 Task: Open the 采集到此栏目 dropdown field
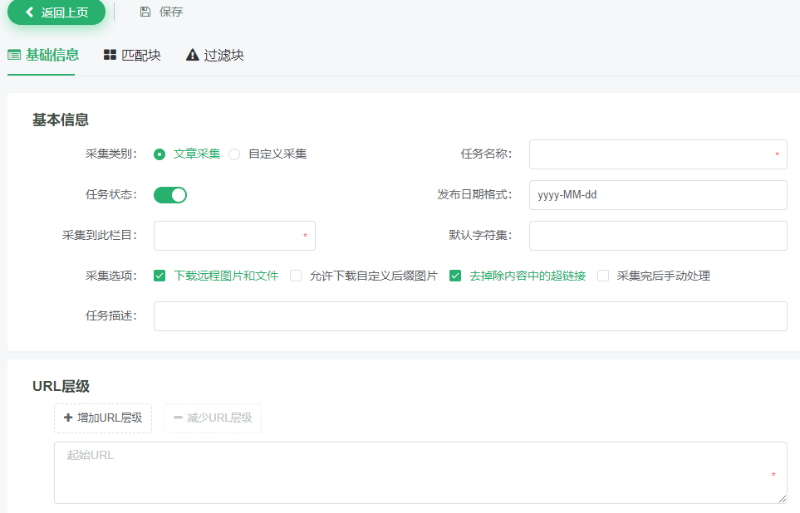coord(234,236)
